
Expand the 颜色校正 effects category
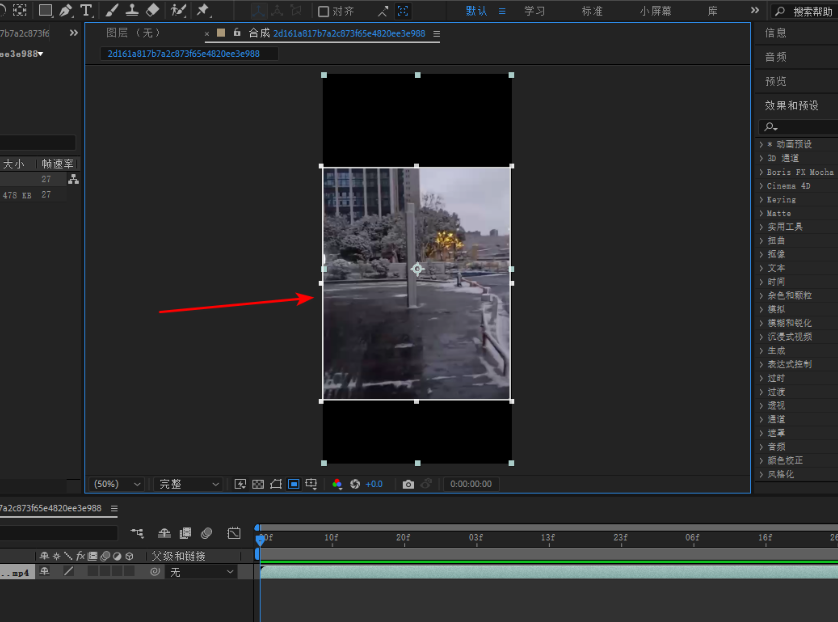pos(761,461)
